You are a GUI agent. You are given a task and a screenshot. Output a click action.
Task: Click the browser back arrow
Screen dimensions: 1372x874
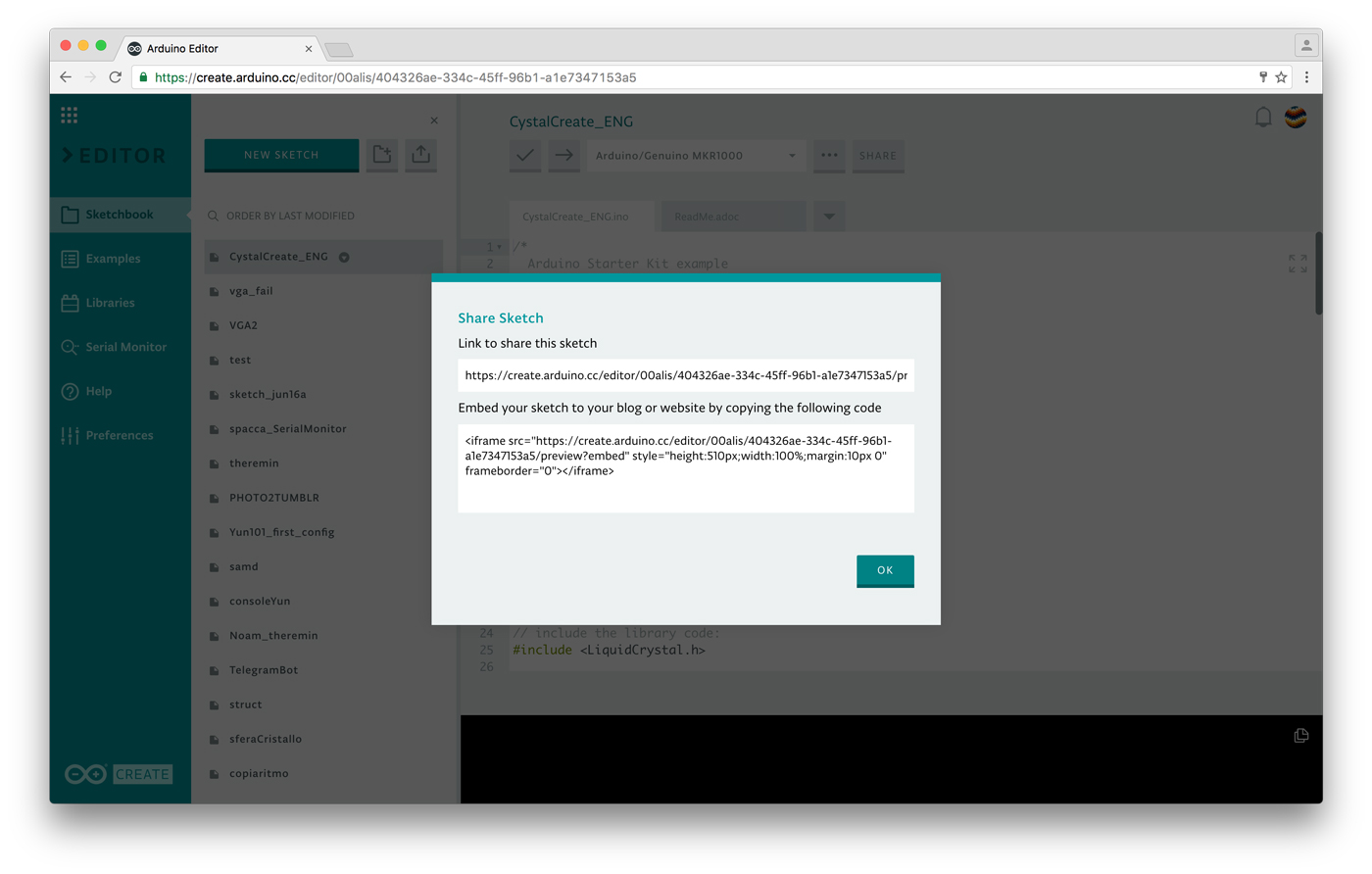coord(66,77)
